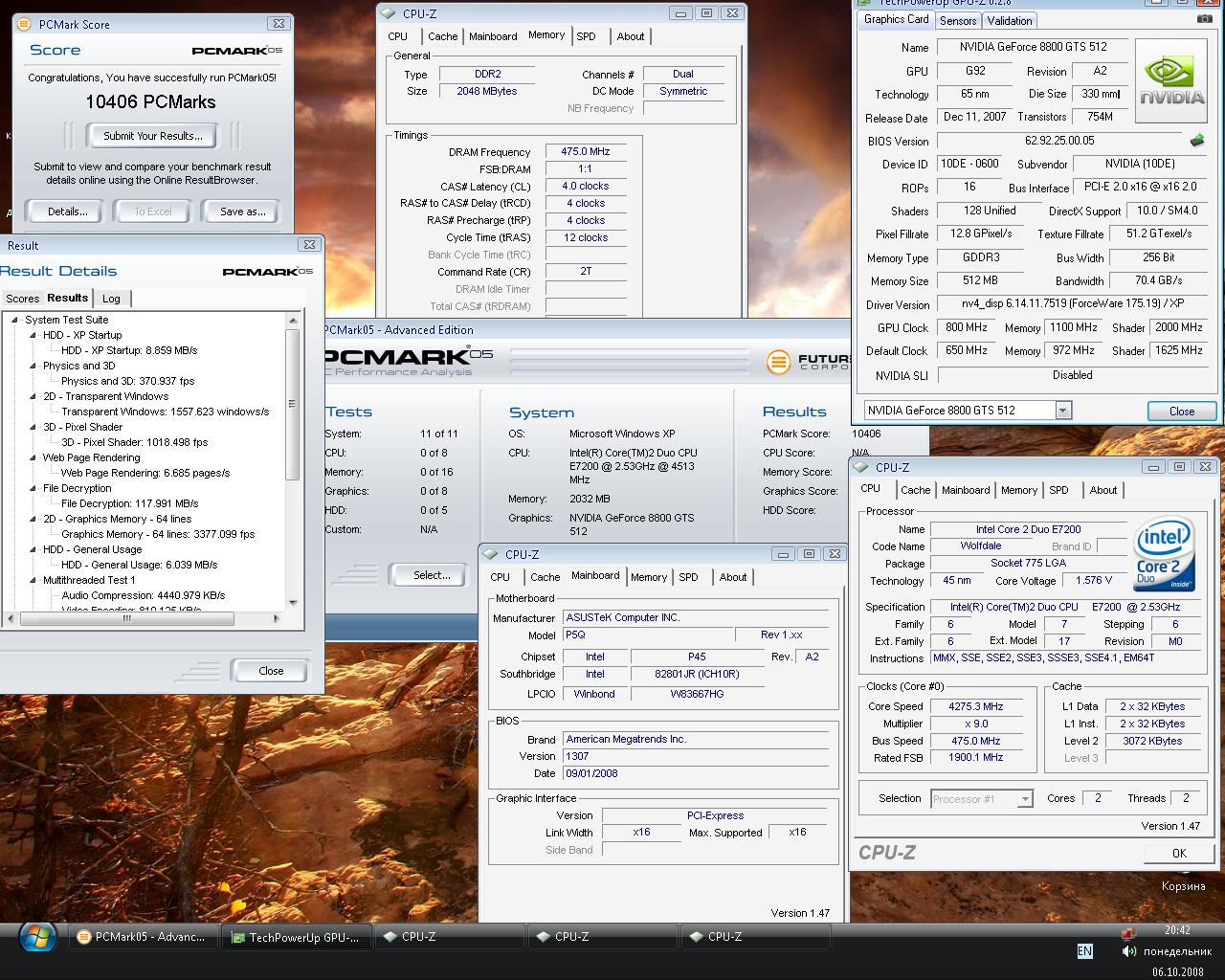Image resolution: width=1225 pixels, height=980 pixels.
Task: Click the Save as... button
Action: coord(242,212)
